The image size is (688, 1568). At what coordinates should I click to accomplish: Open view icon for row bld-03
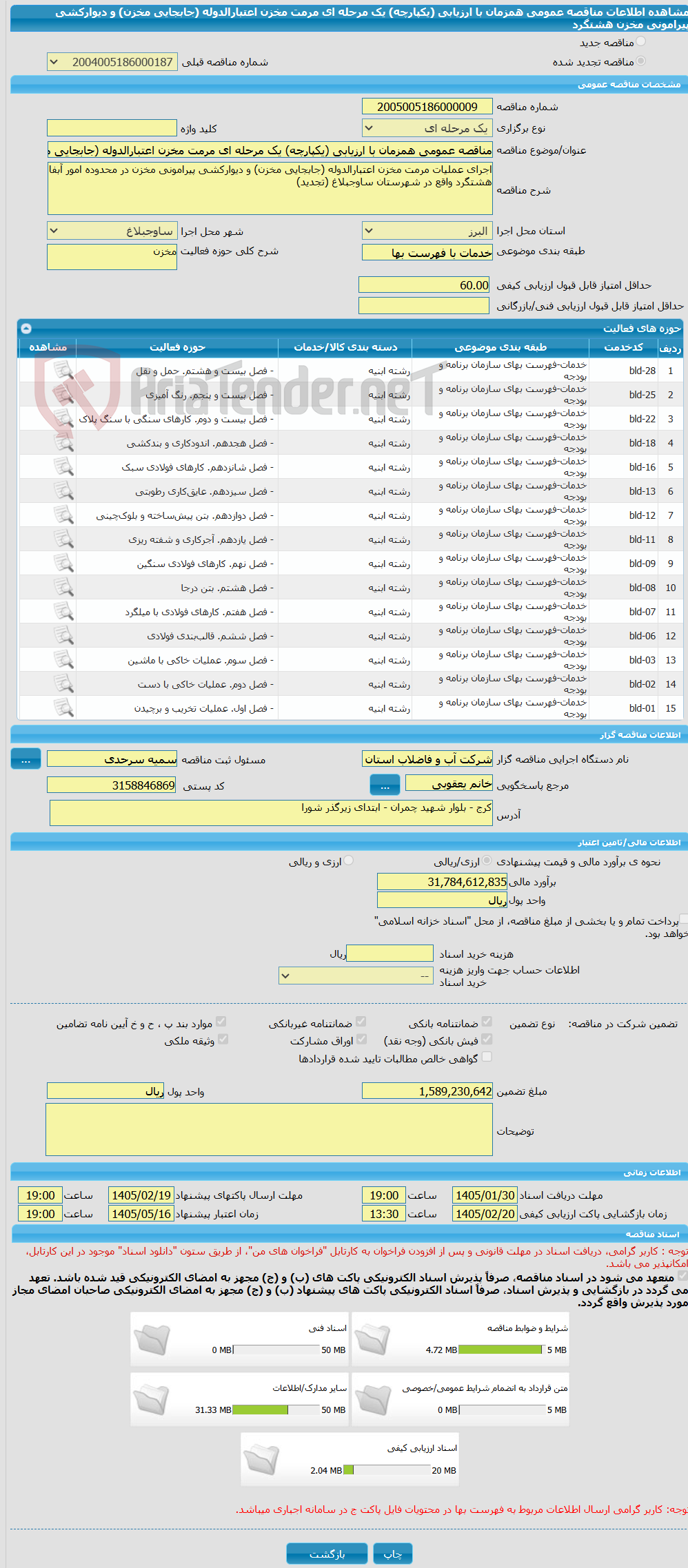63,660
